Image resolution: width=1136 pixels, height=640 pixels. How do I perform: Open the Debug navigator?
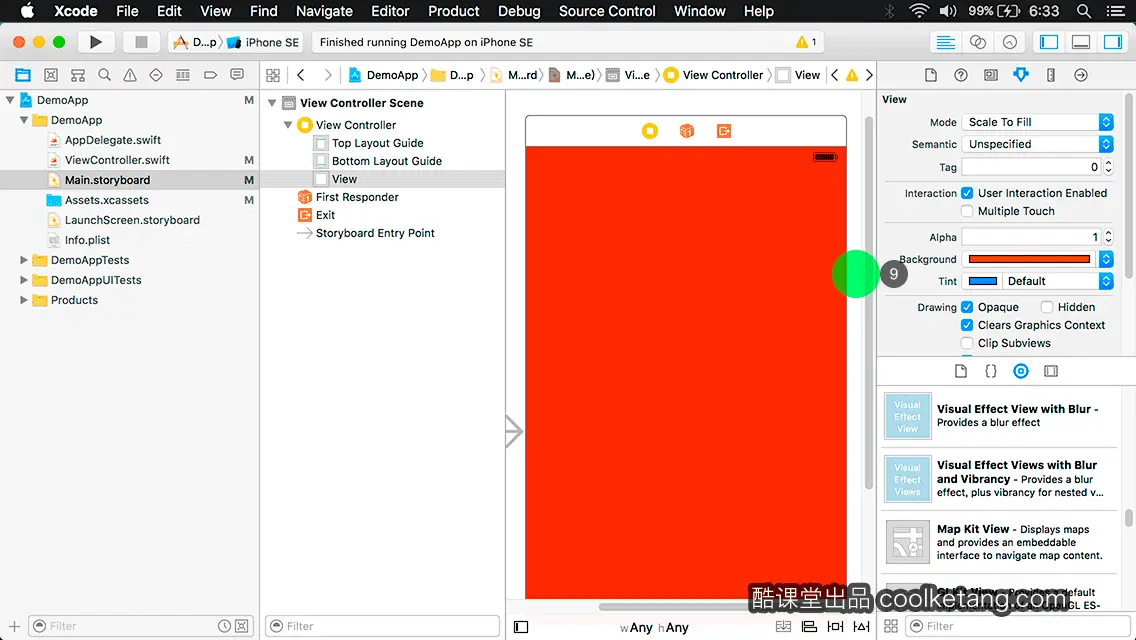[x=183, y=75]
